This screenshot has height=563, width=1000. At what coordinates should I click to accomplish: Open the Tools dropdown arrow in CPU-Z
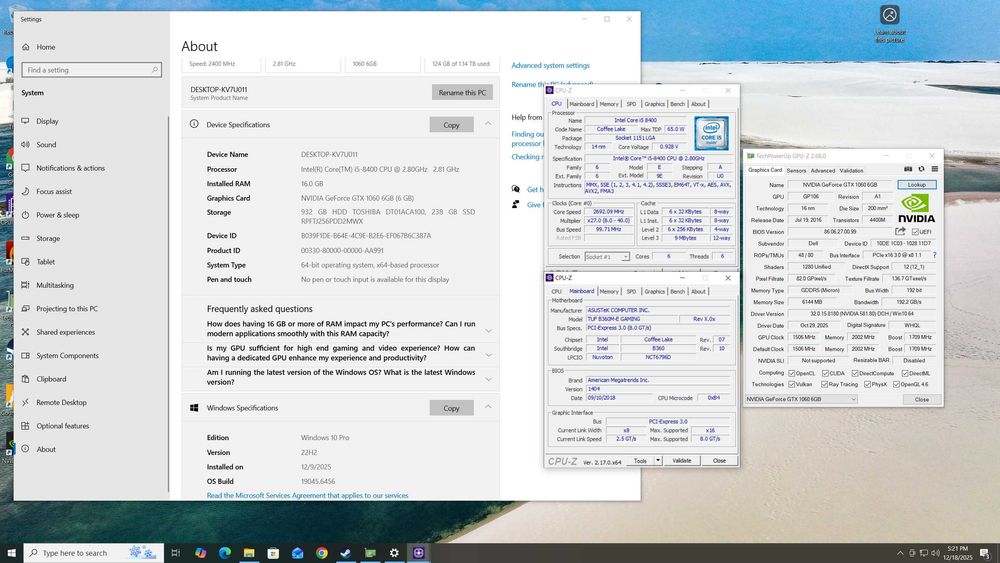click(x=658, y=460)
